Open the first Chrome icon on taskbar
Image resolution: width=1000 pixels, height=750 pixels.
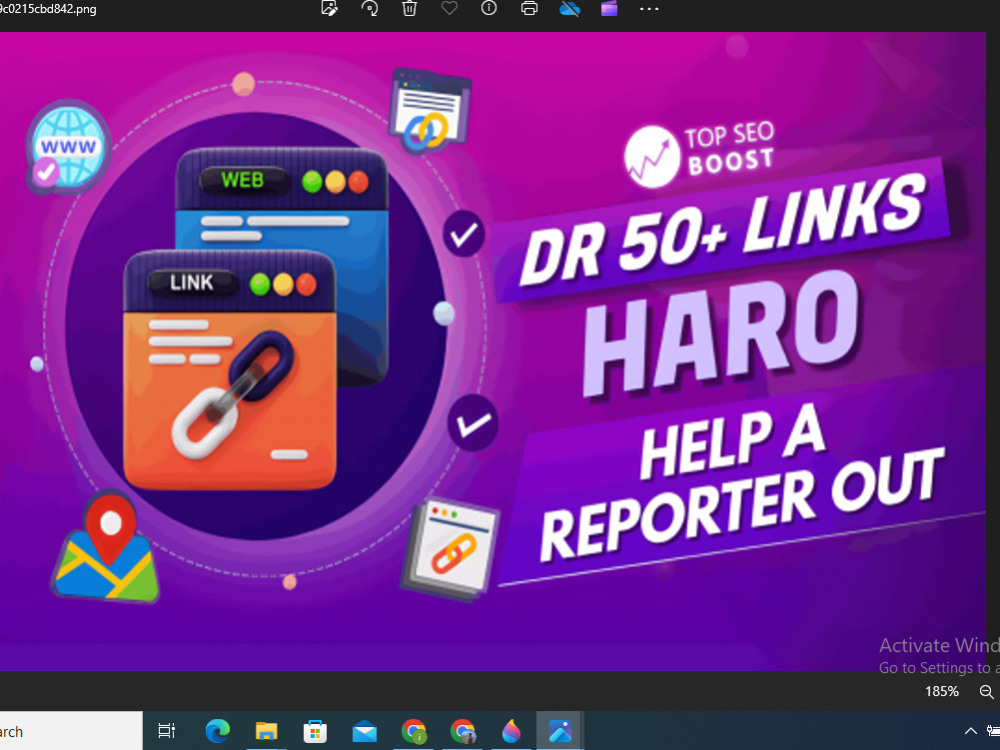click(413, 731)
